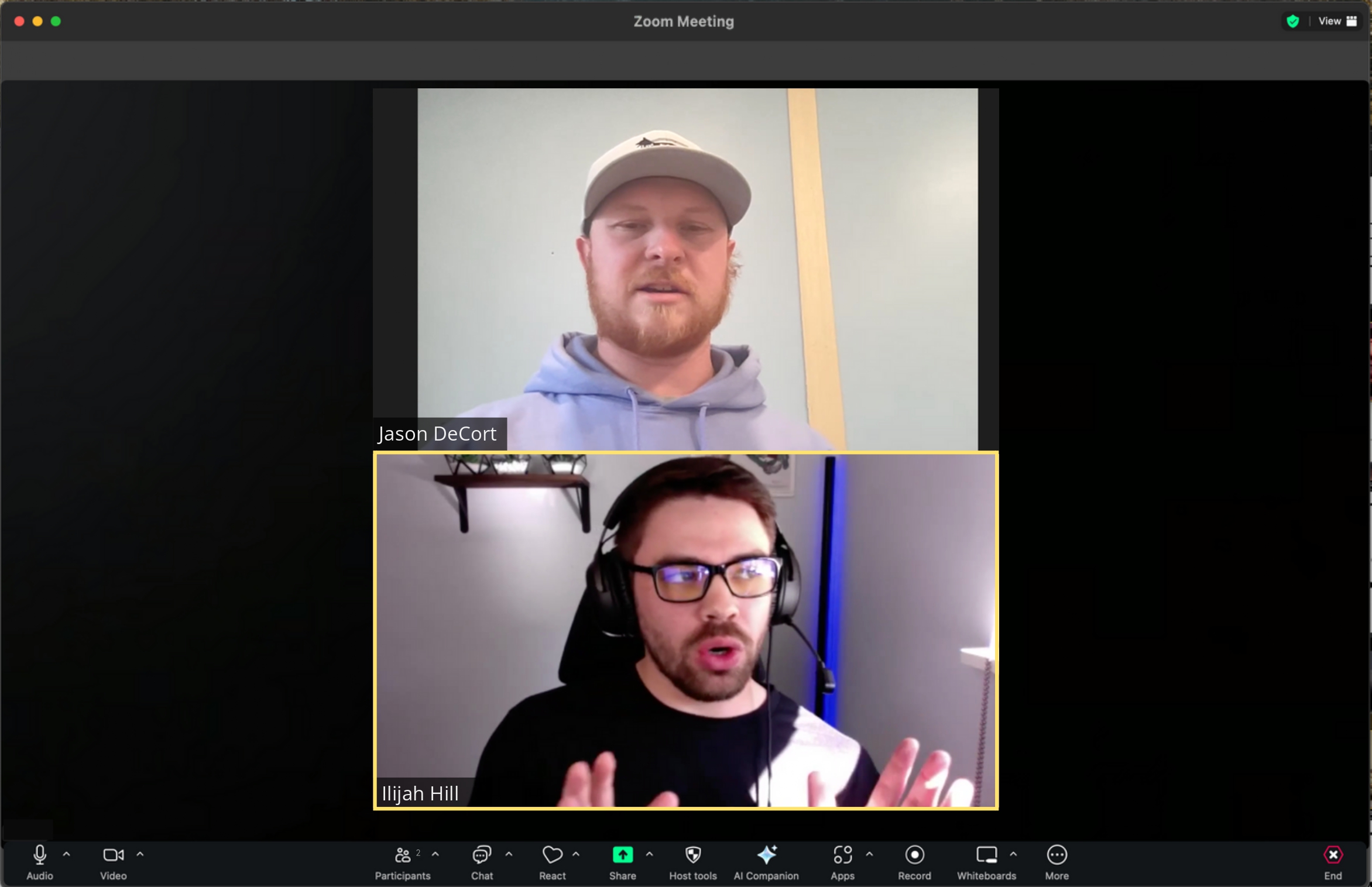Click the green encryption shield icon

(1293, 22)
